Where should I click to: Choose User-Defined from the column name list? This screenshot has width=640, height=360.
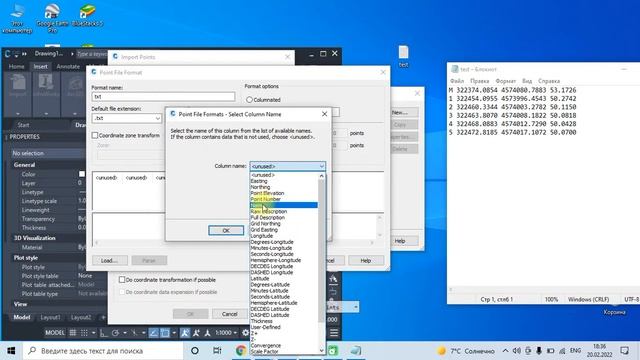(284, 327)
